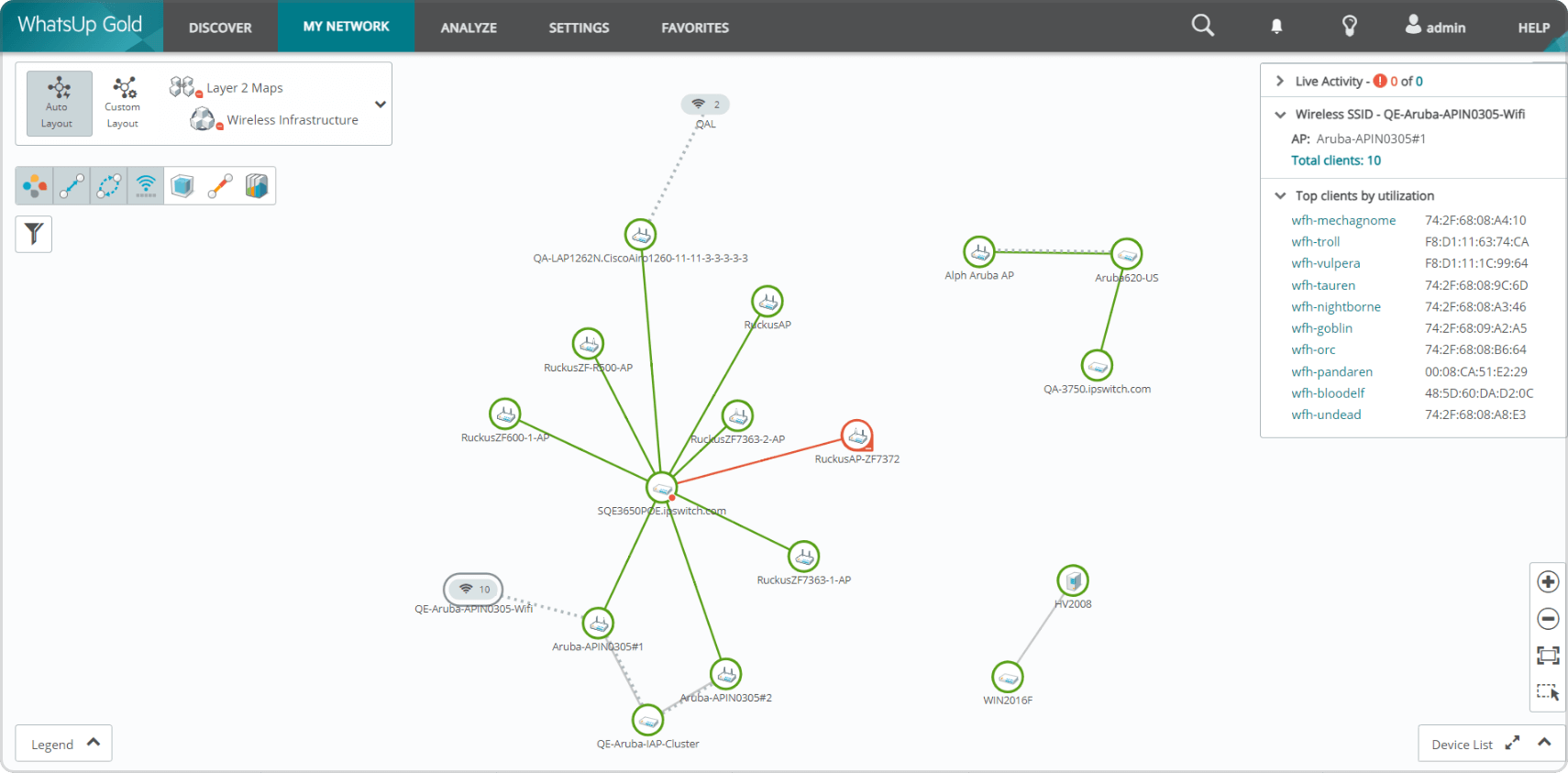Viewport: 1568px width, 773px height.
Task: Toggle the wireless overlay button
Action: (x=146, y=186)
